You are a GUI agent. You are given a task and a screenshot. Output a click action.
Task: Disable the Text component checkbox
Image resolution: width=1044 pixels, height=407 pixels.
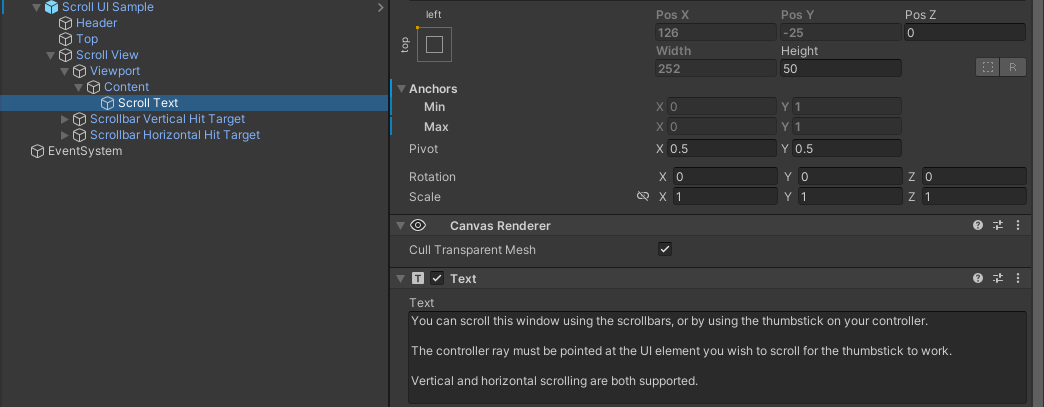(437, 279)
